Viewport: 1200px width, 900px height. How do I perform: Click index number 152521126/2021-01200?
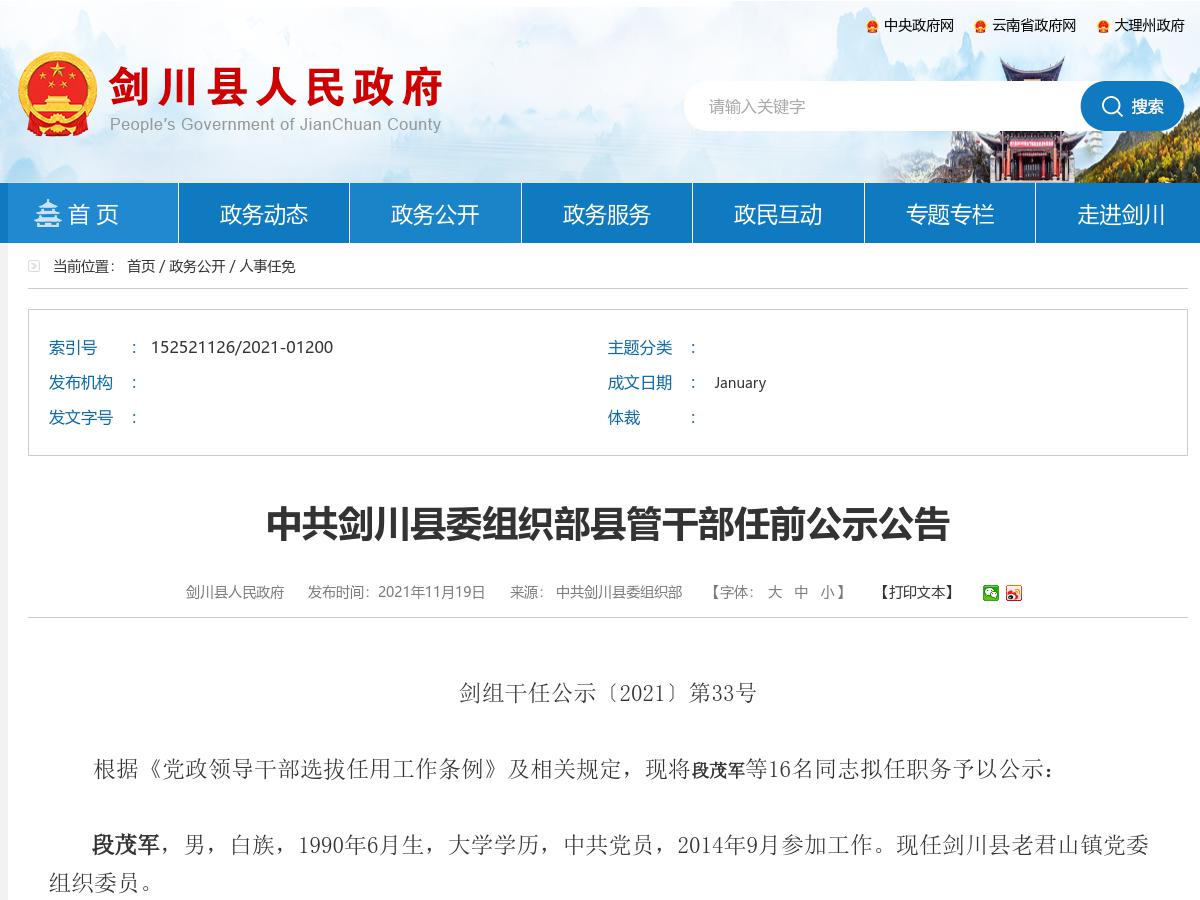coord(242,347)
